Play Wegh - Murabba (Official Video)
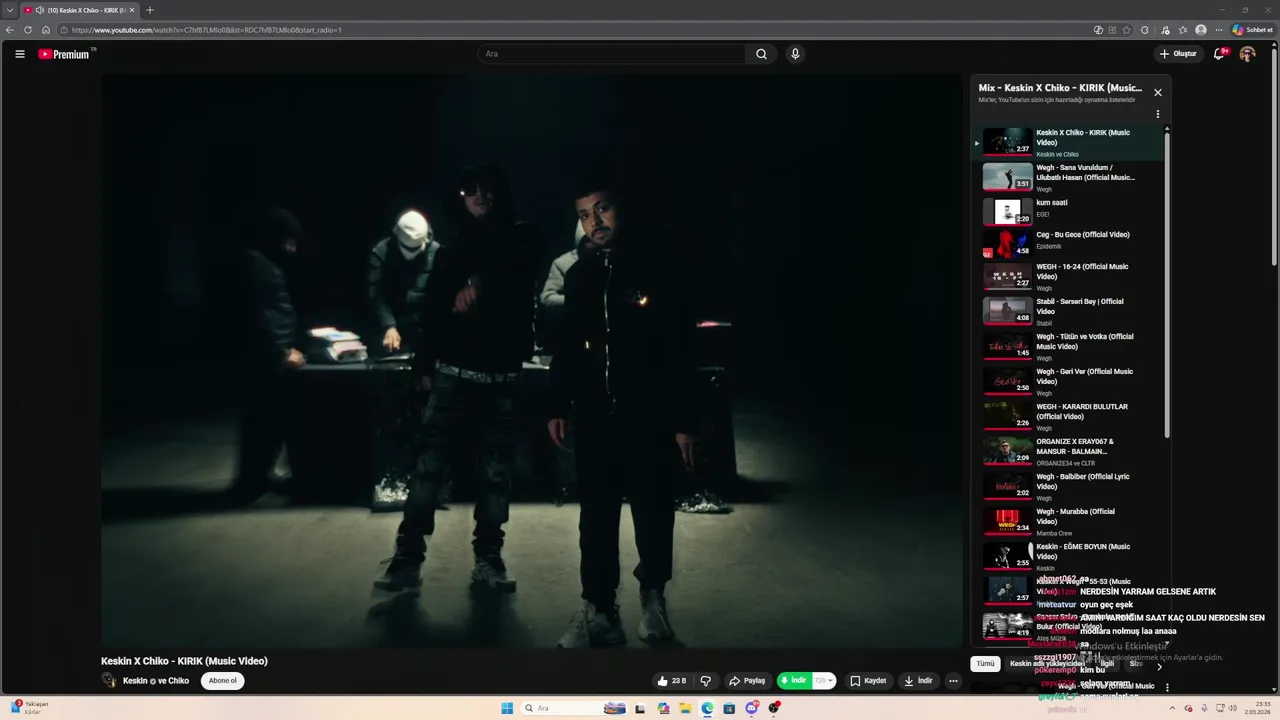The height and width of the screenshot is (720, 1280). (1068, 522)
